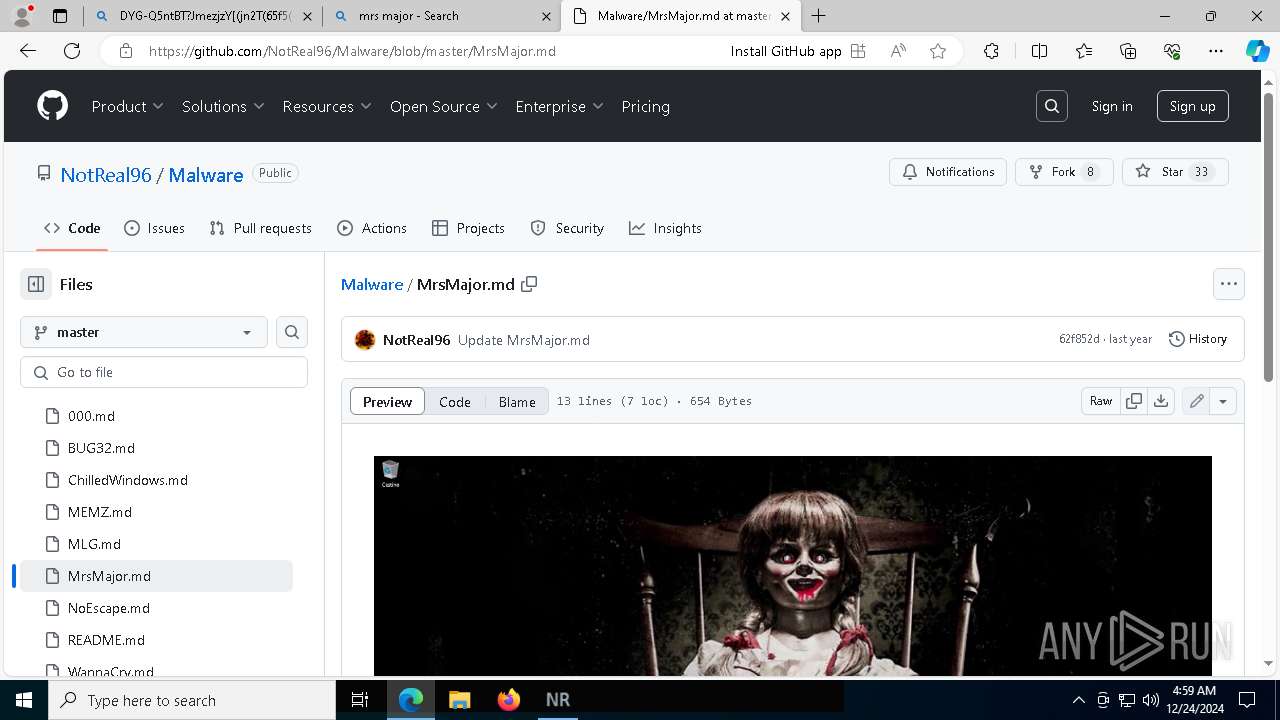The image size is (1280, 720).
Task: Open GitHub search magnifier button
Action: coord(1052,106)
